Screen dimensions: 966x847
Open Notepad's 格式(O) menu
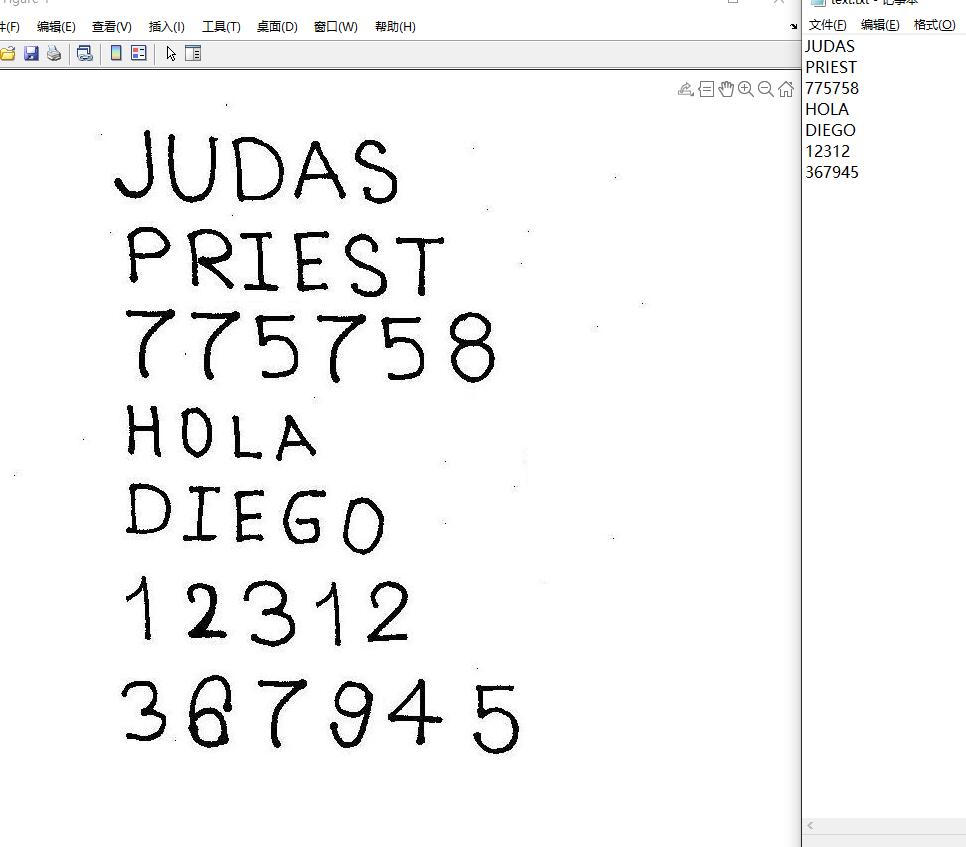point(935,25)
